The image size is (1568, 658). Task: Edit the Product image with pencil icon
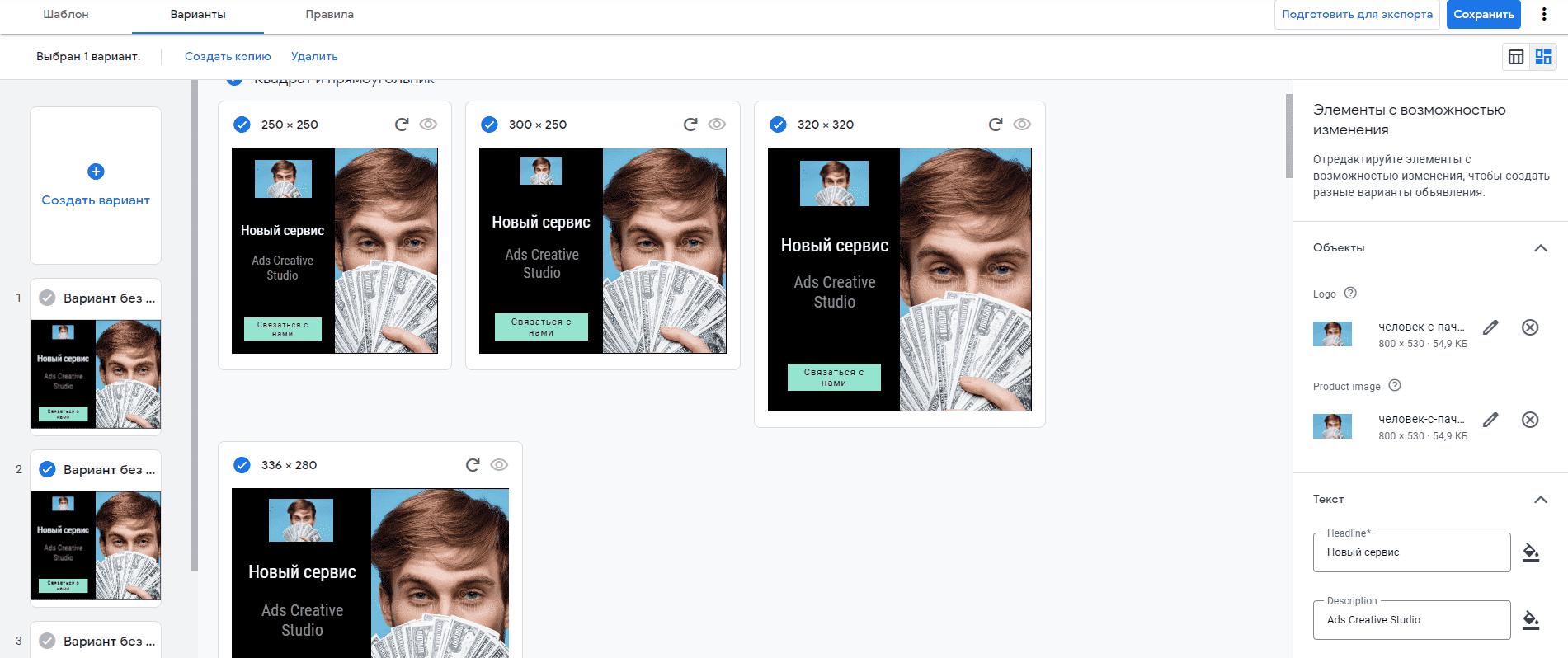click(x=1490, y=420)
